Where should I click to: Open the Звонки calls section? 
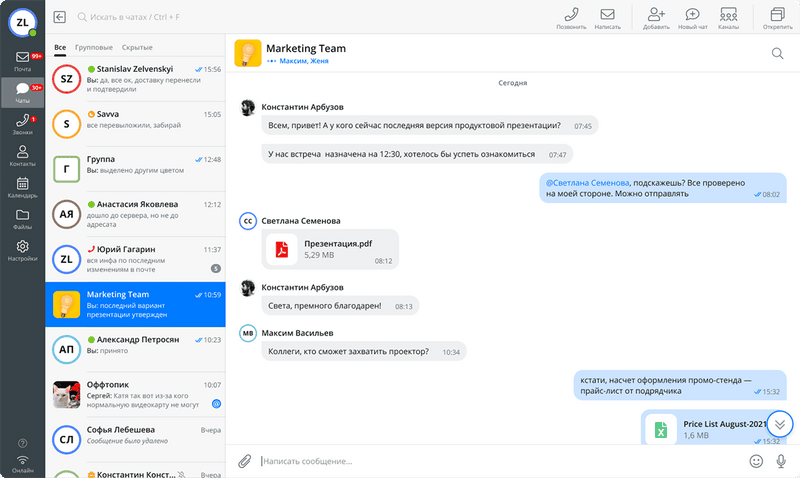[x=22, y=124]
